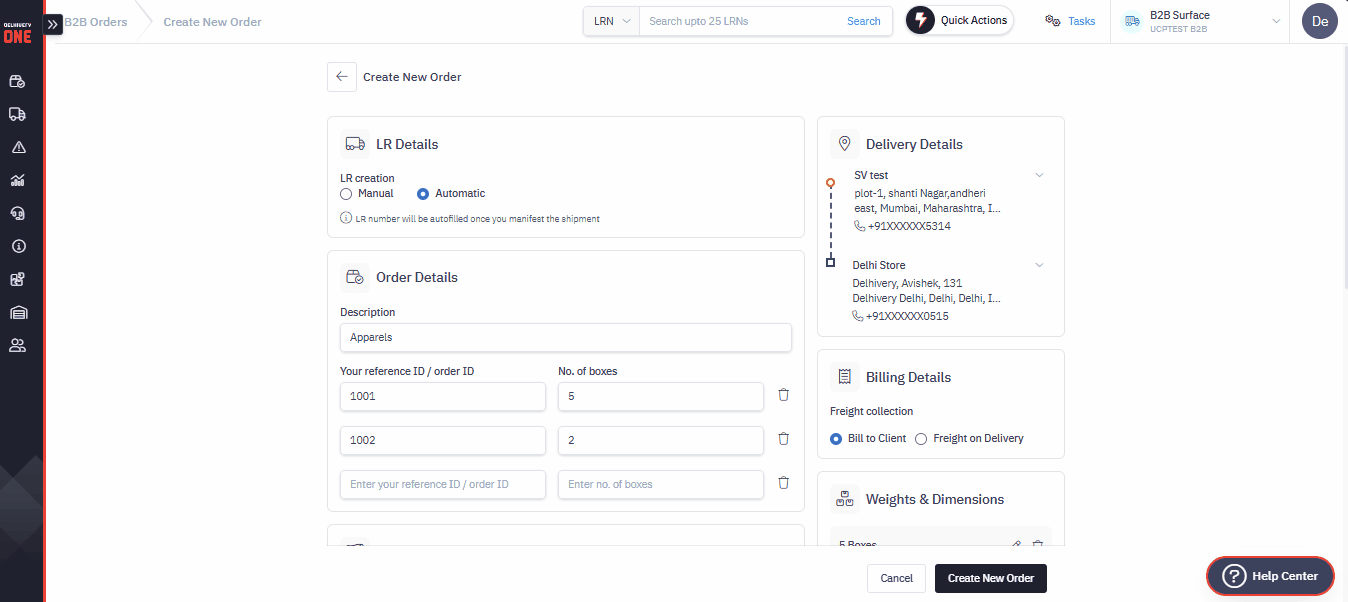
Task: Expand the SV test address chevron
Action: (x=1039, y=175)
